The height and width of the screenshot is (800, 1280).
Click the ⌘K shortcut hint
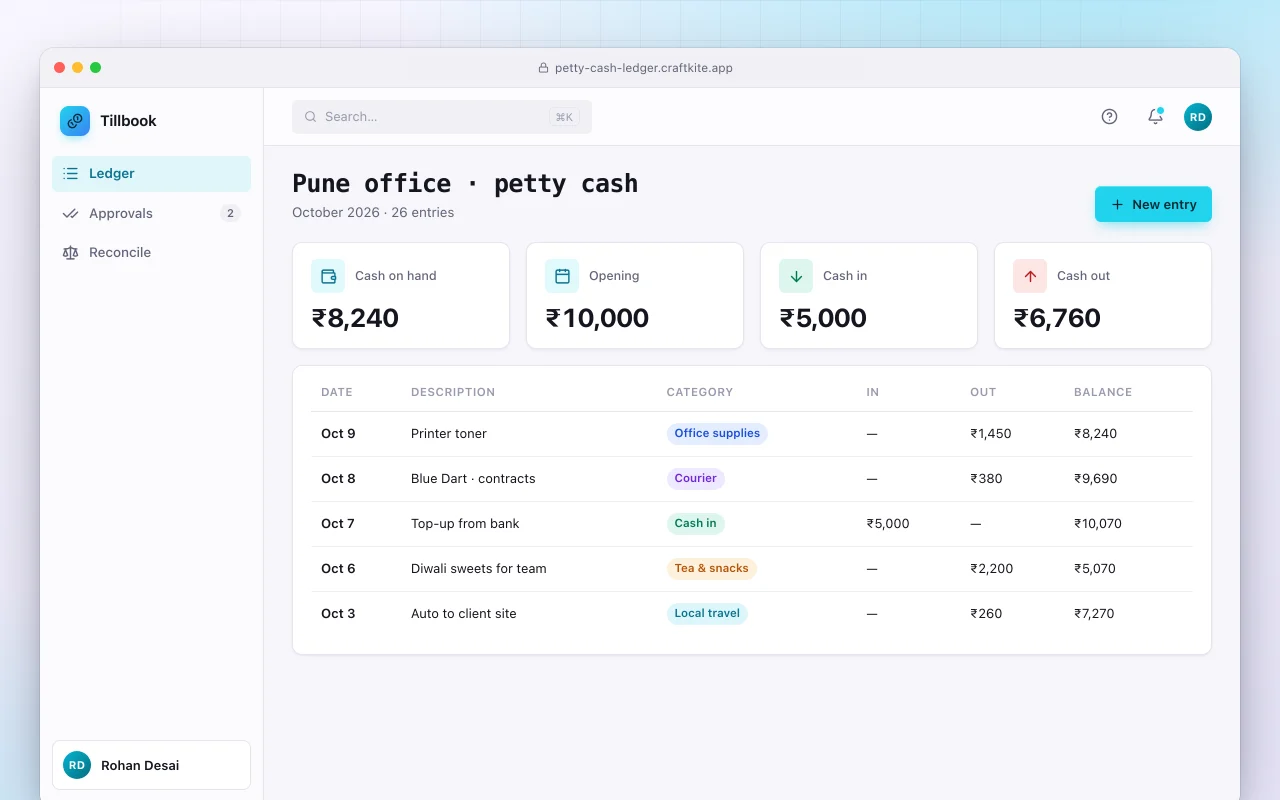pyautogui.click(x=564, y=117)
